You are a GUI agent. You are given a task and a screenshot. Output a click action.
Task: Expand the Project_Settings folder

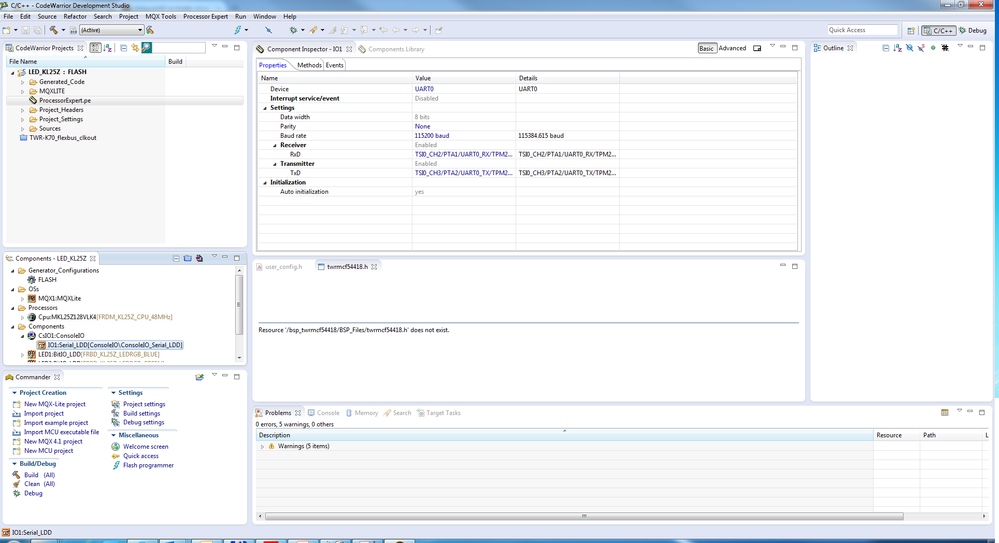pyautogui.click(x=23, y=119)
